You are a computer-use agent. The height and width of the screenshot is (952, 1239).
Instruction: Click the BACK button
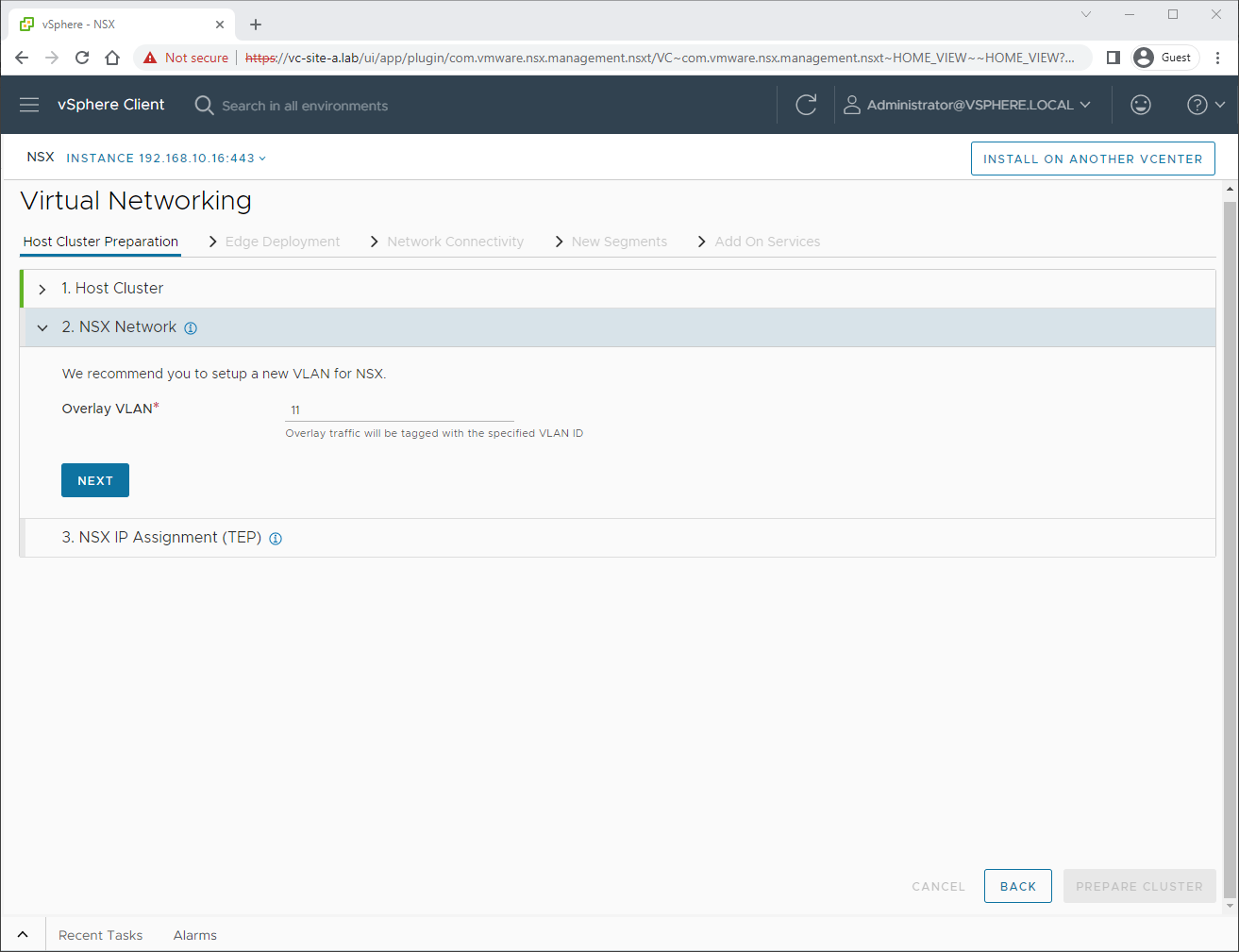[x=1018, y=886]
